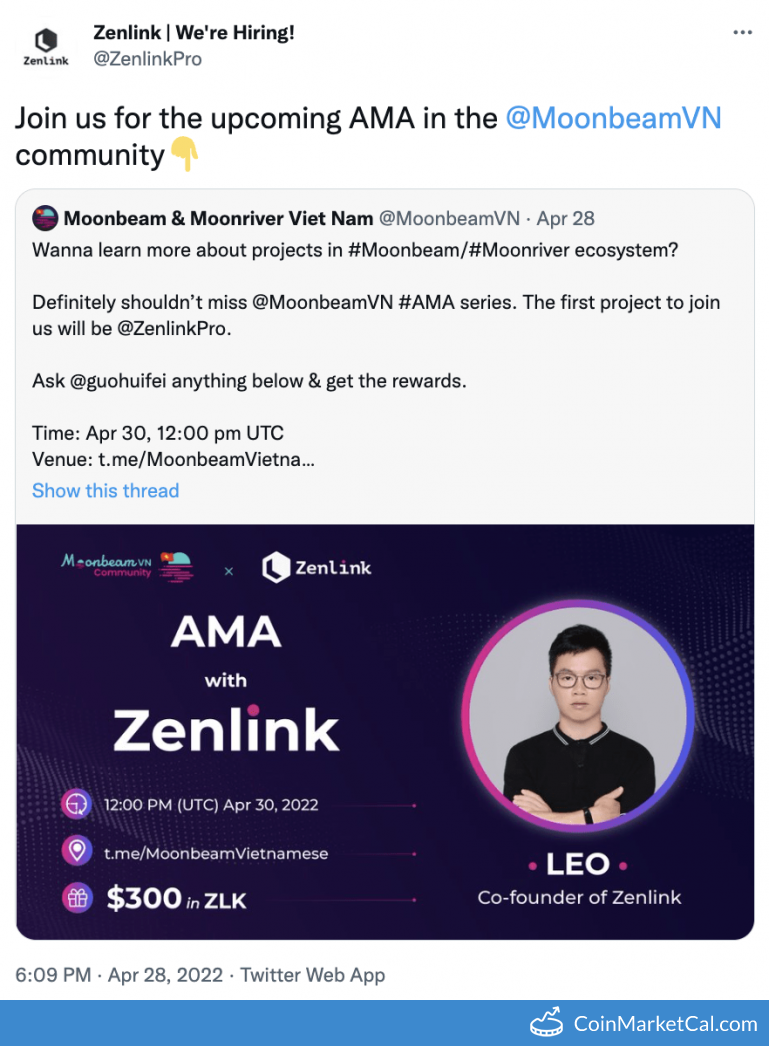Open the Zenlink | We're Hiring! profile name
Image resolution: width=769 pixels, height=1046 pixels.
click(194, 32)
